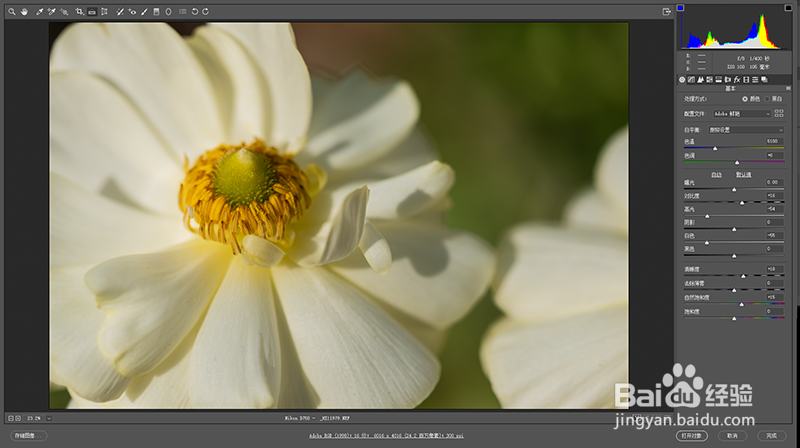The width and height of the screenshot is (800, 448).
Task: Click the 色温 temperature value field
Action: (x=774, y=141)
